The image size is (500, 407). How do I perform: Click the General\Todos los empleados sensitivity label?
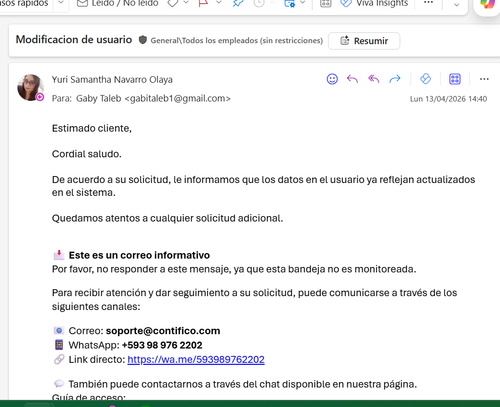(237, 41)
